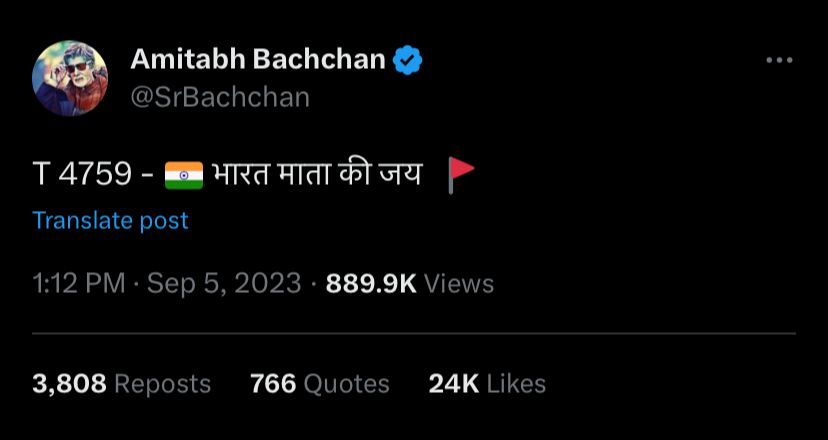Click the blue verified badge
The width and height of the screenshot is (828, 440).
click(x=407, y=60)
